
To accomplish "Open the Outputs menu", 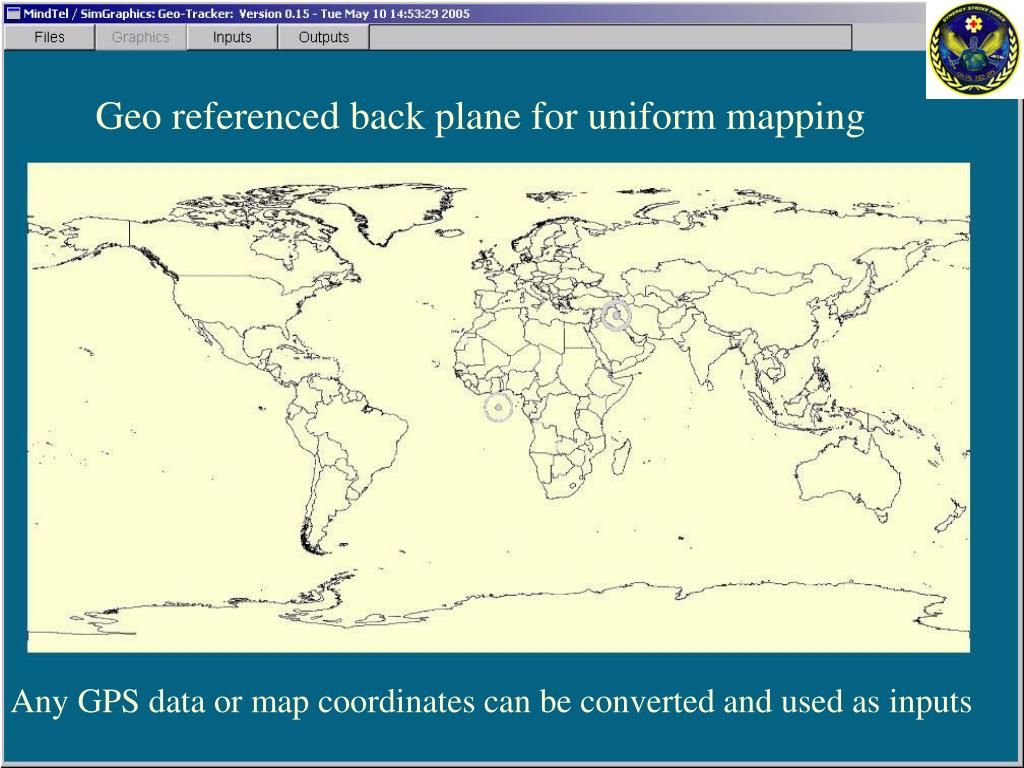I will [x=323, y=37].
